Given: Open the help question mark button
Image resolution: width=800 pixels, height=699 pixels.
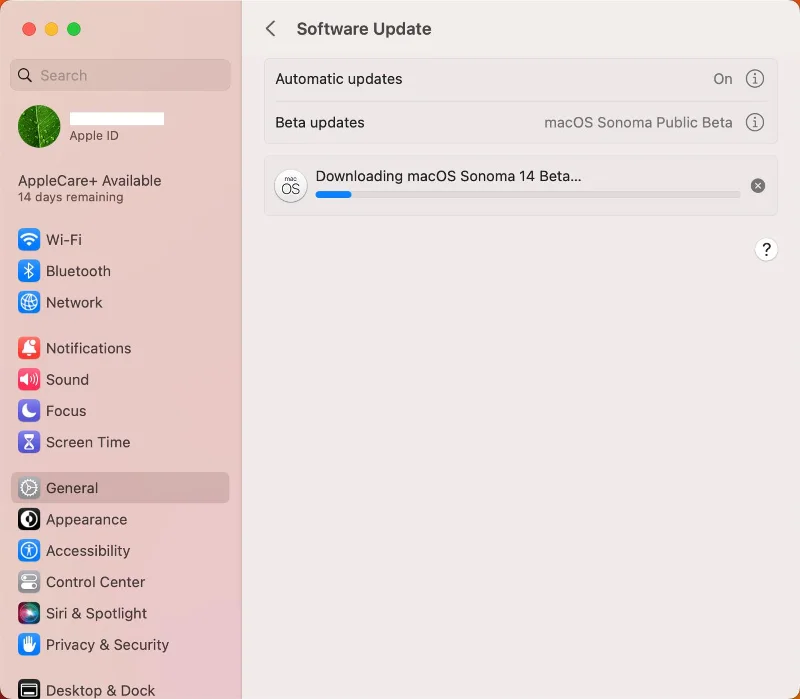Looking at the screenshot, I should pyautogui.click(x=766, y=249).
